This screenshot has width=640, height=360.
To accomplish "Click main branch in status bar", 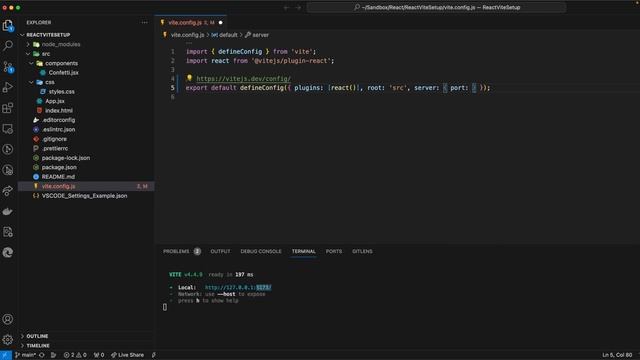I will coord(25,355).
